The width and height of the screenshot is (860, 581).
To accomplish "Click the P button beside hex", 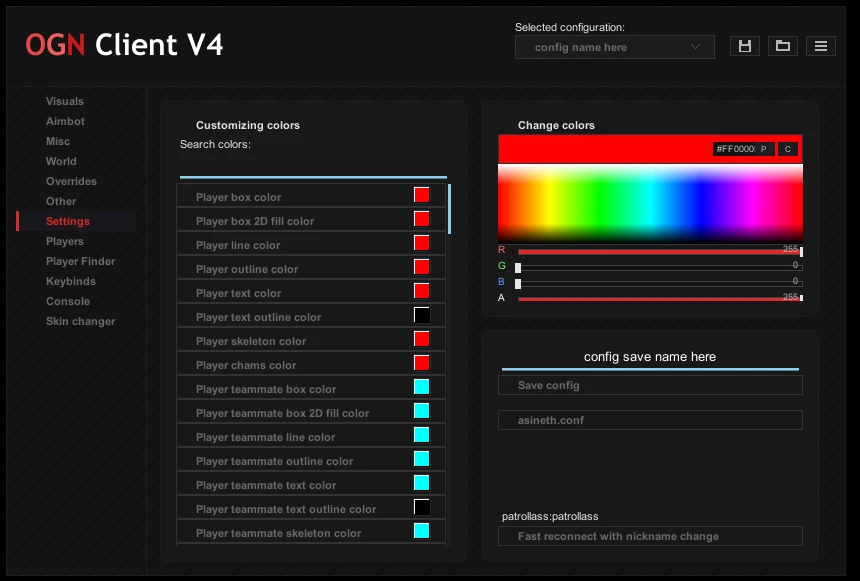I will [x=763, y=149].
